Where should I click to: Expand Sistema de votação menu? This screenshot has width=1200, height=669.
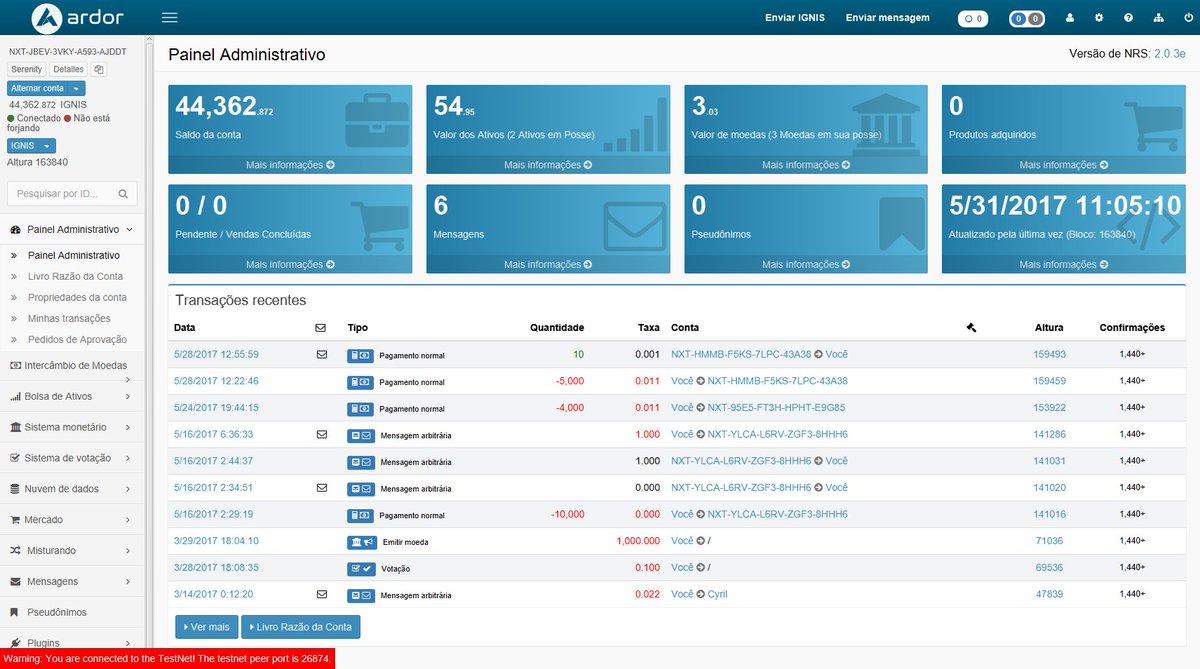click(72, 458)
